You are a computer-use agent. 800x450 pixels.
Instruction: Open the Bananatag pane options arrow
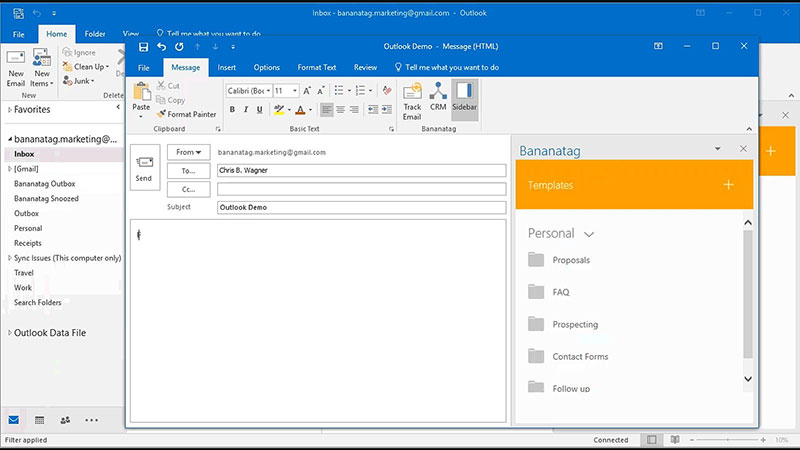click(717, 148)
